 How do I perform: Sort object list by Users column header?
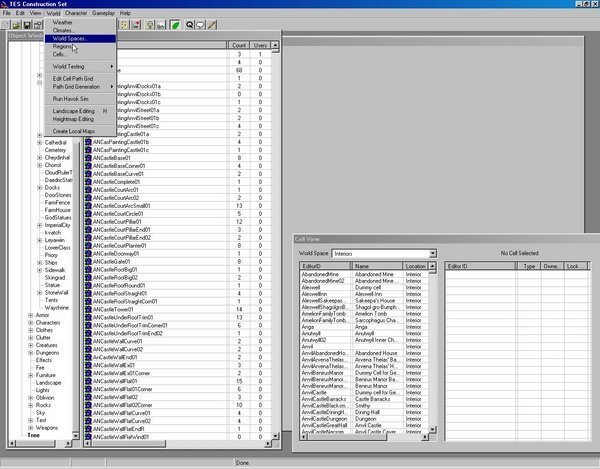coord(260,45)
